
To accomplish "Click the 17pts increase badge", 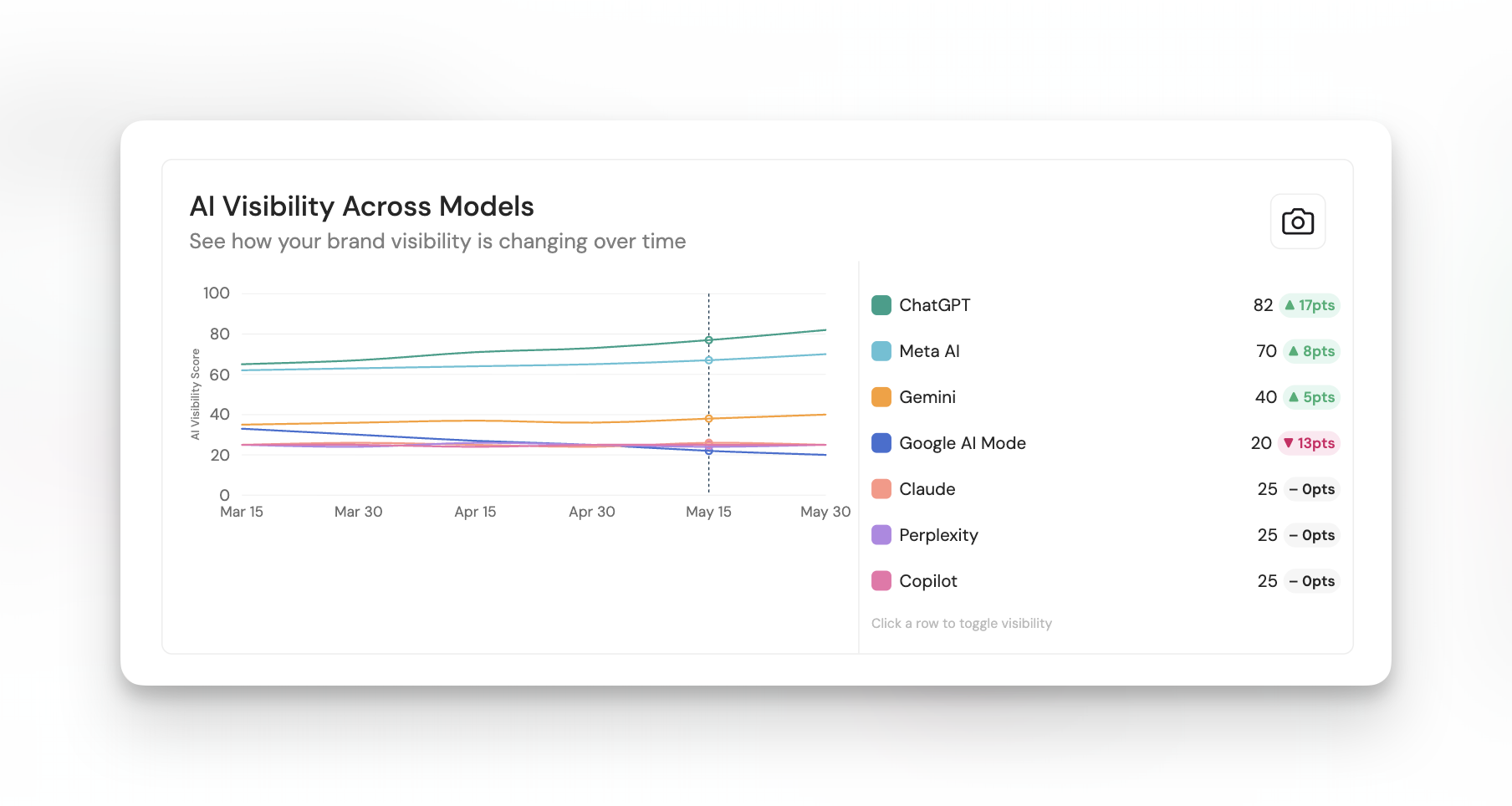I will click(1310, 305).
